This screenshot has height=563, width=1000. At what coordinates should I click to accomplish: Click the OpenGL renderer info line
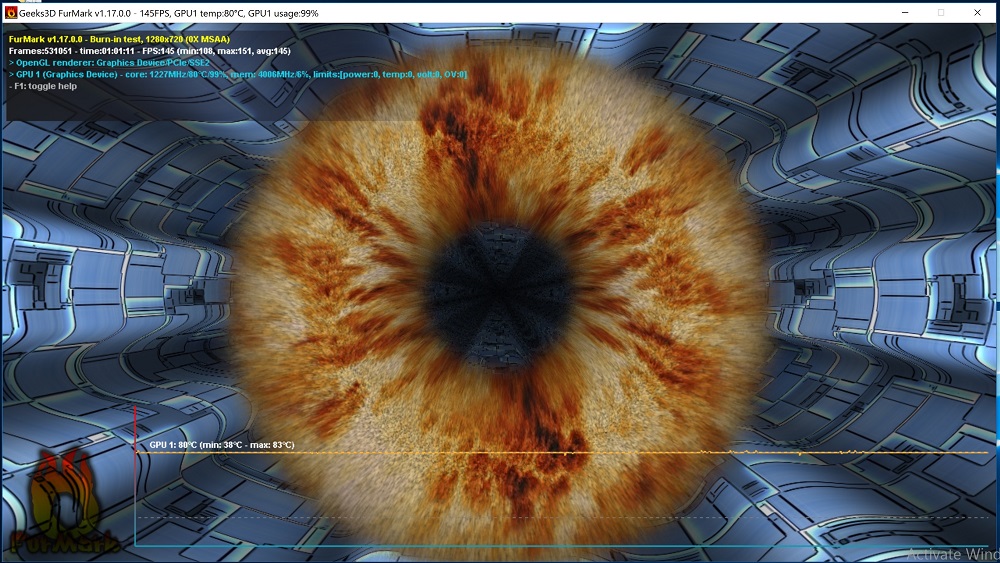click(x=110, y=62)
